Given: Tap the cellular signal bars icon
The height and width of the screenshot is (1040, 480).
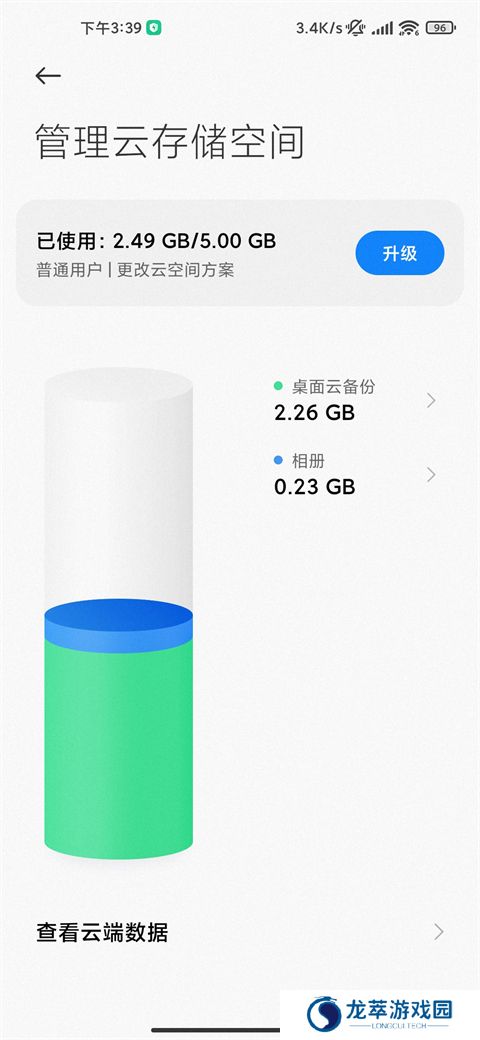Looking at the screenshot, I should tap(382, 29).
